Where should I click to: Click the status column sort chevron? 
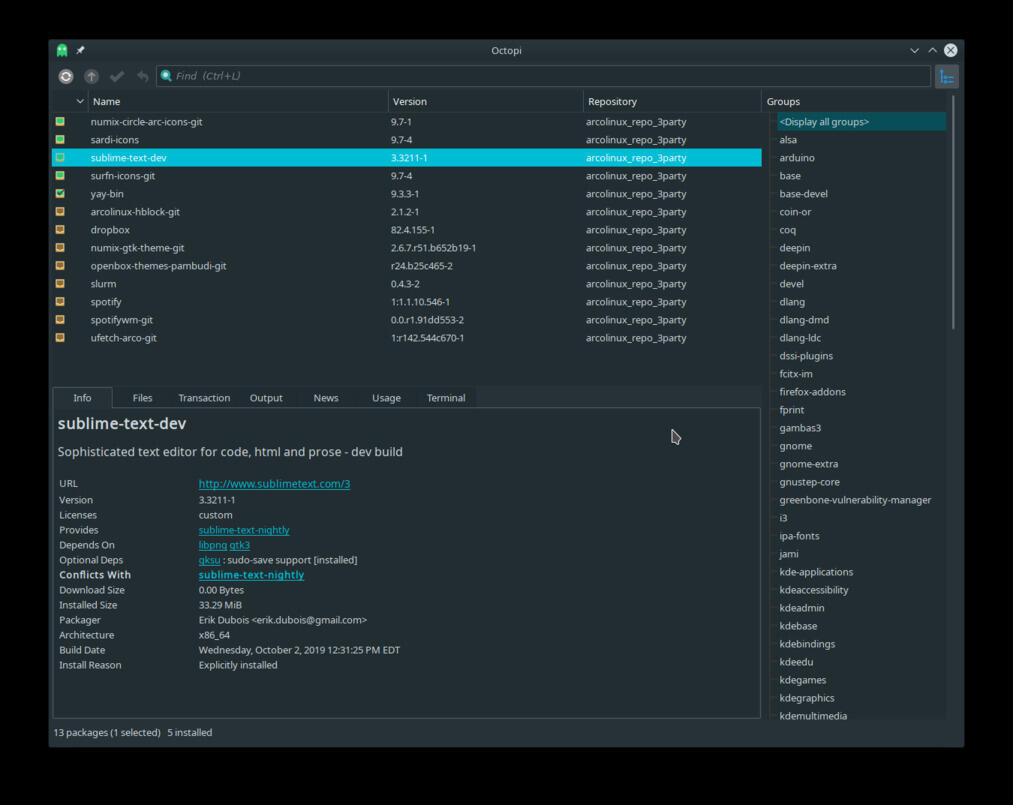[79, 101]
